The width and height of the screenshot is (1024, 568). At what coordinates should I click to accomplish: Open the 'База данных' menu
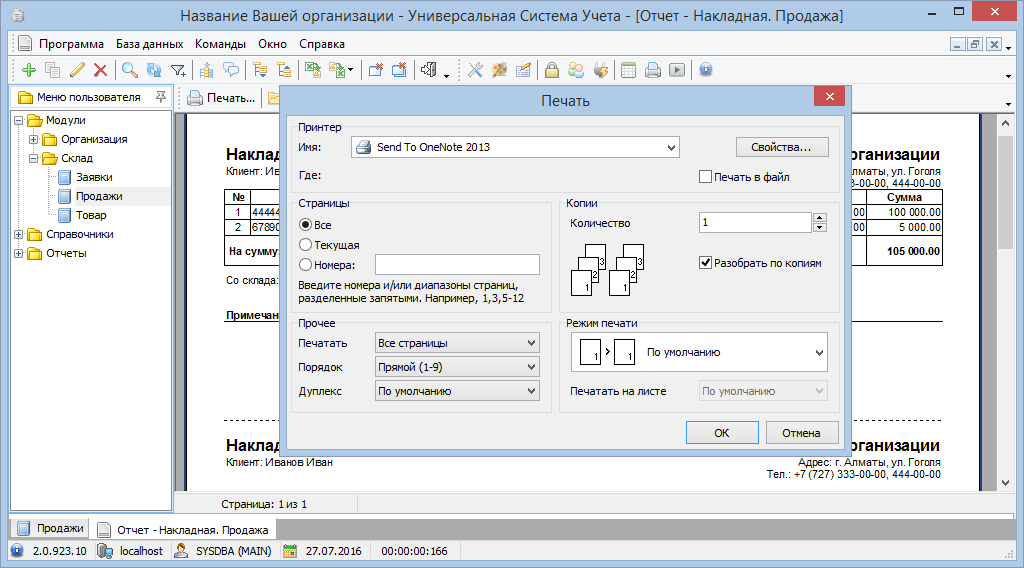[149, 44]
